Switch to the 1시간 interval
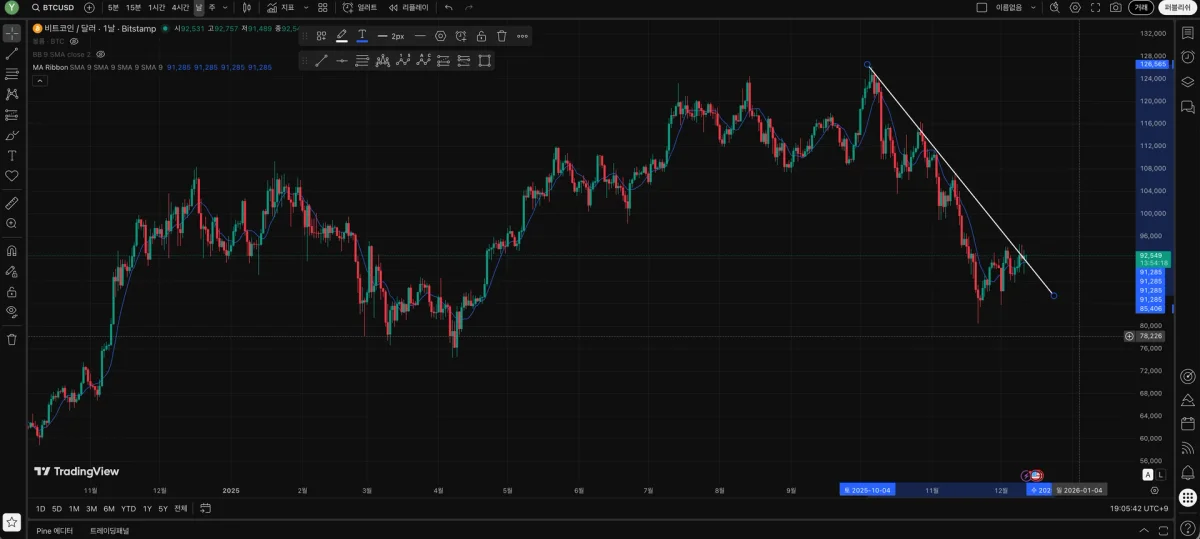 tap(156, 7)
